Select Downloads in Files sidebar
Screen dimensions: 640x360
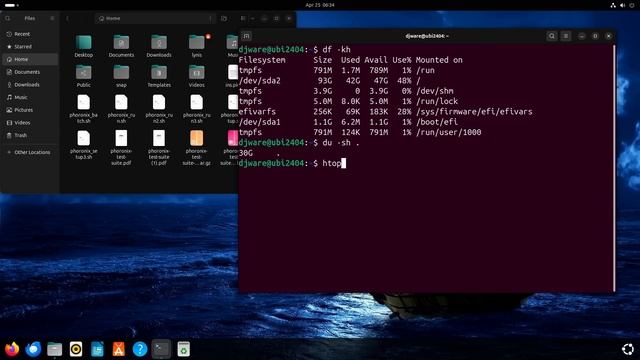pyautogui.click(x=30, y=84)
